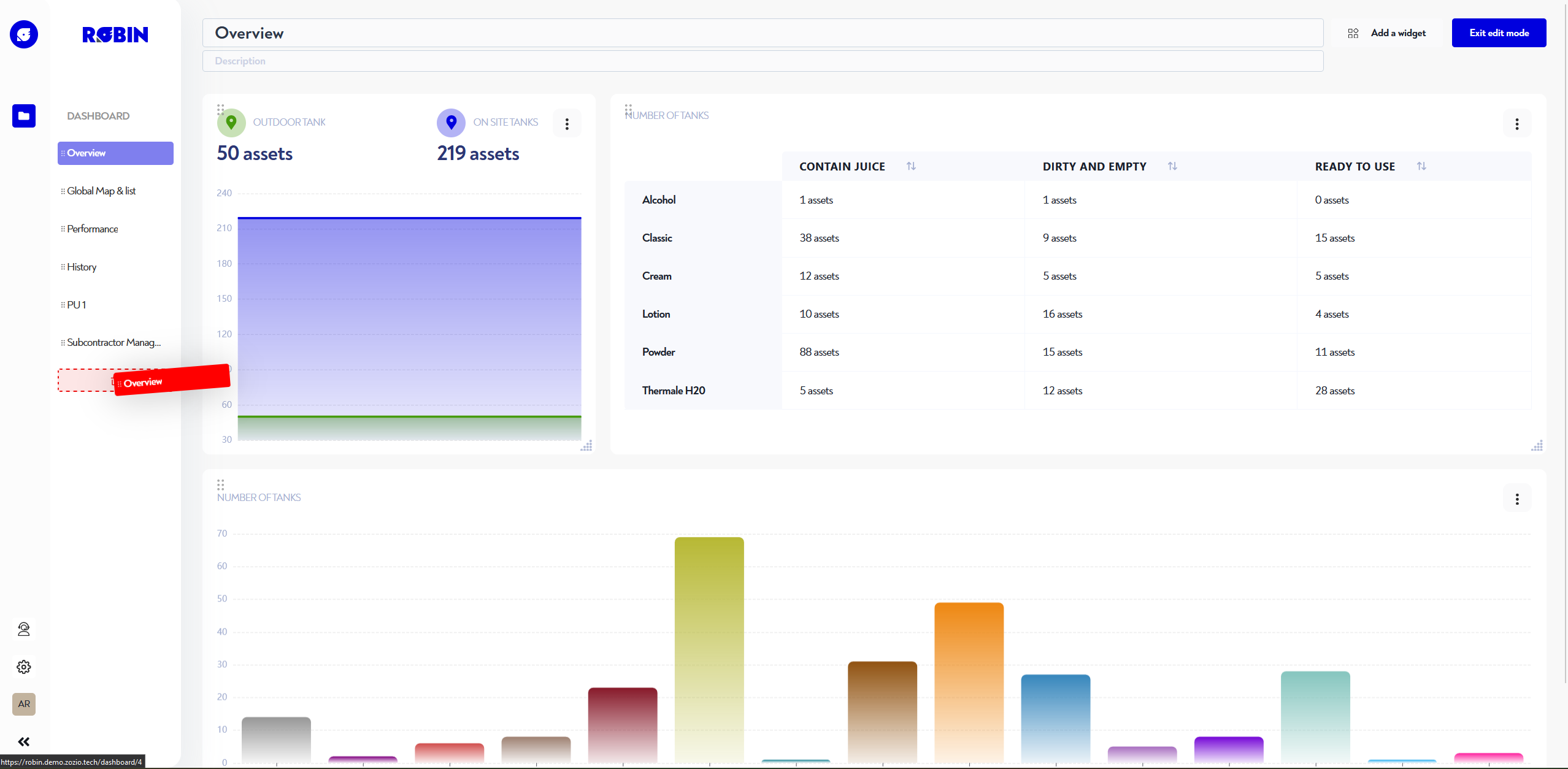Click the AR user avatar
The width and height of the screenshot is (1568, 769).
pos(24,704)
